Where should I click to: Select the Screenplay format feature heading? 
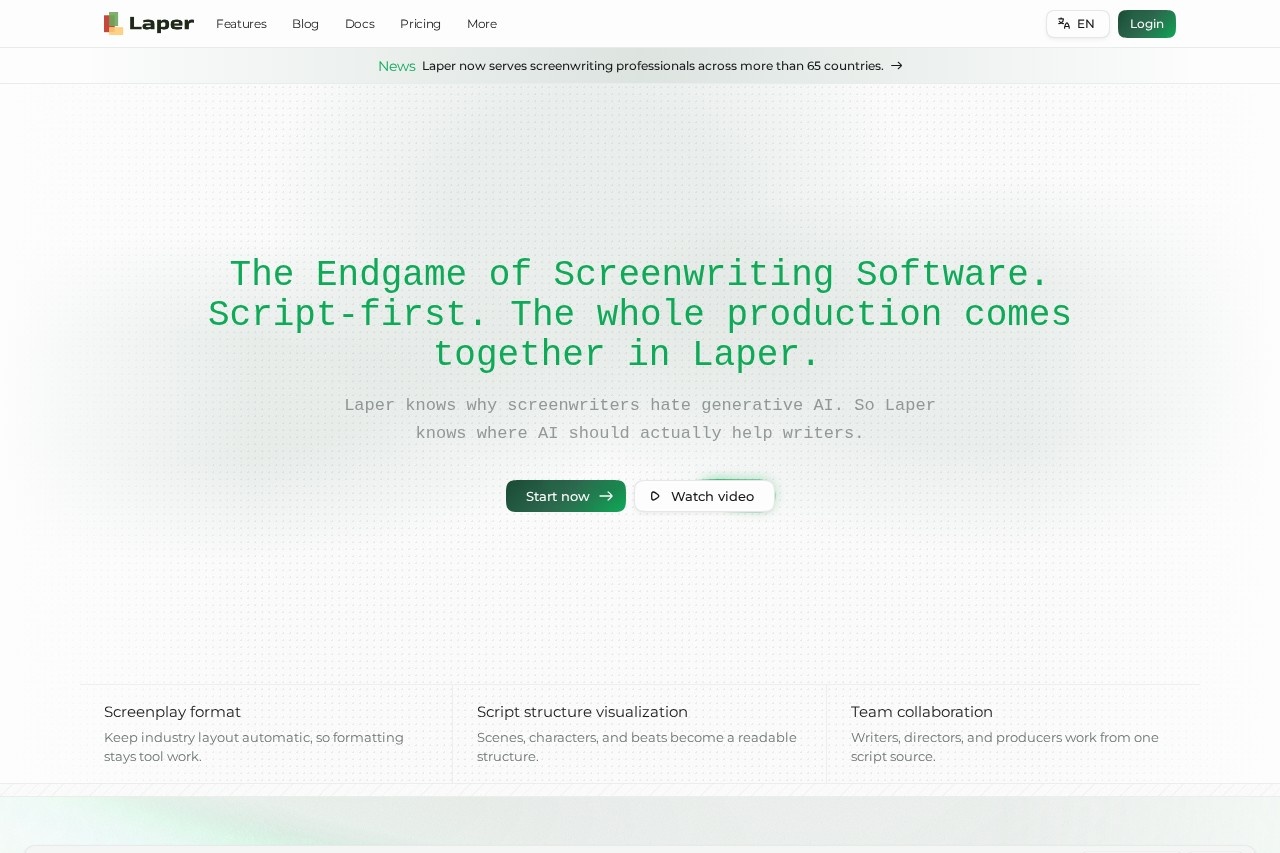tap(172, 712)
